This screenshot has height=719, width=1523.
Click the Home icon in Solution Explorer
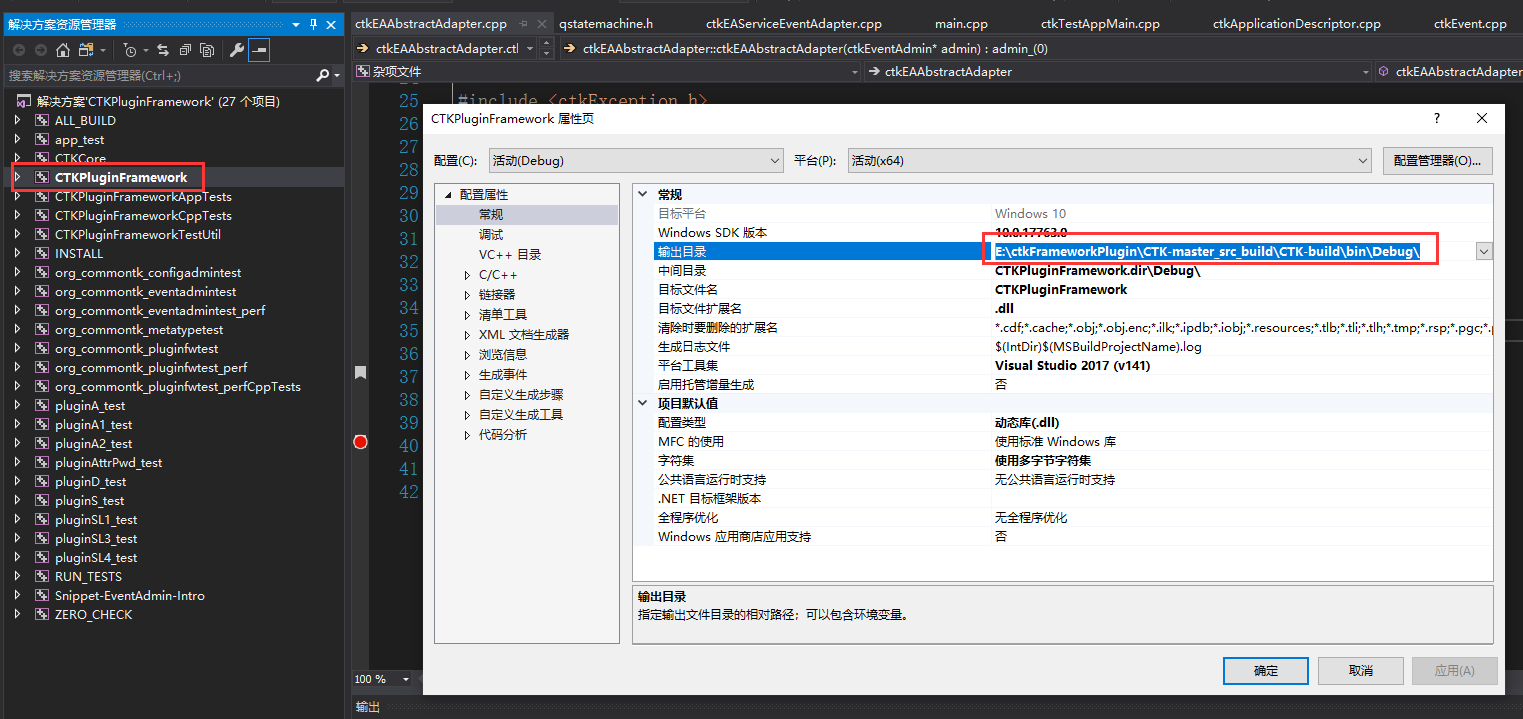63,48
